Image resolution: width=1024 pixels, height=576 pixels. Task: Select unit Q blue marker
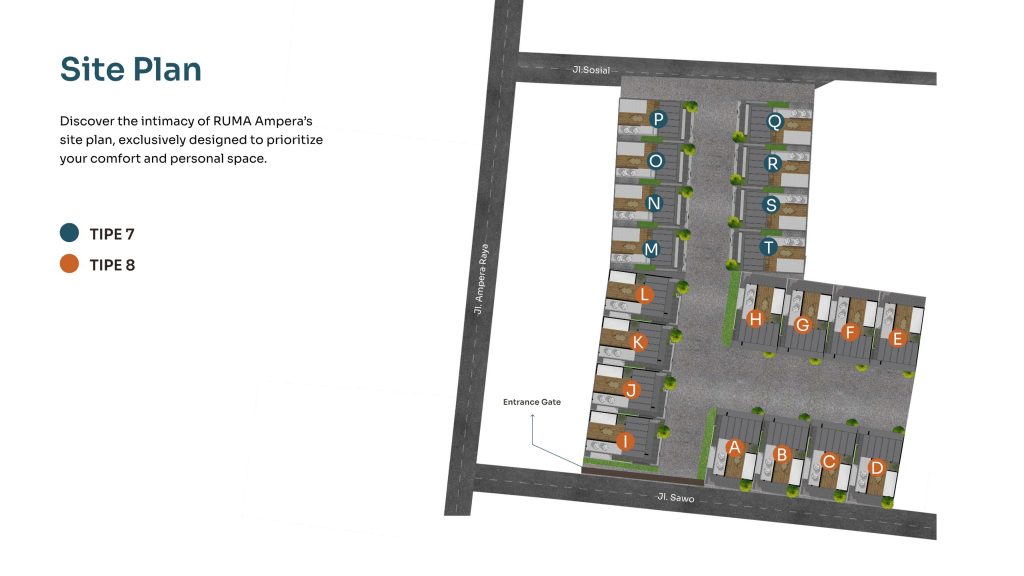point(774,121)
